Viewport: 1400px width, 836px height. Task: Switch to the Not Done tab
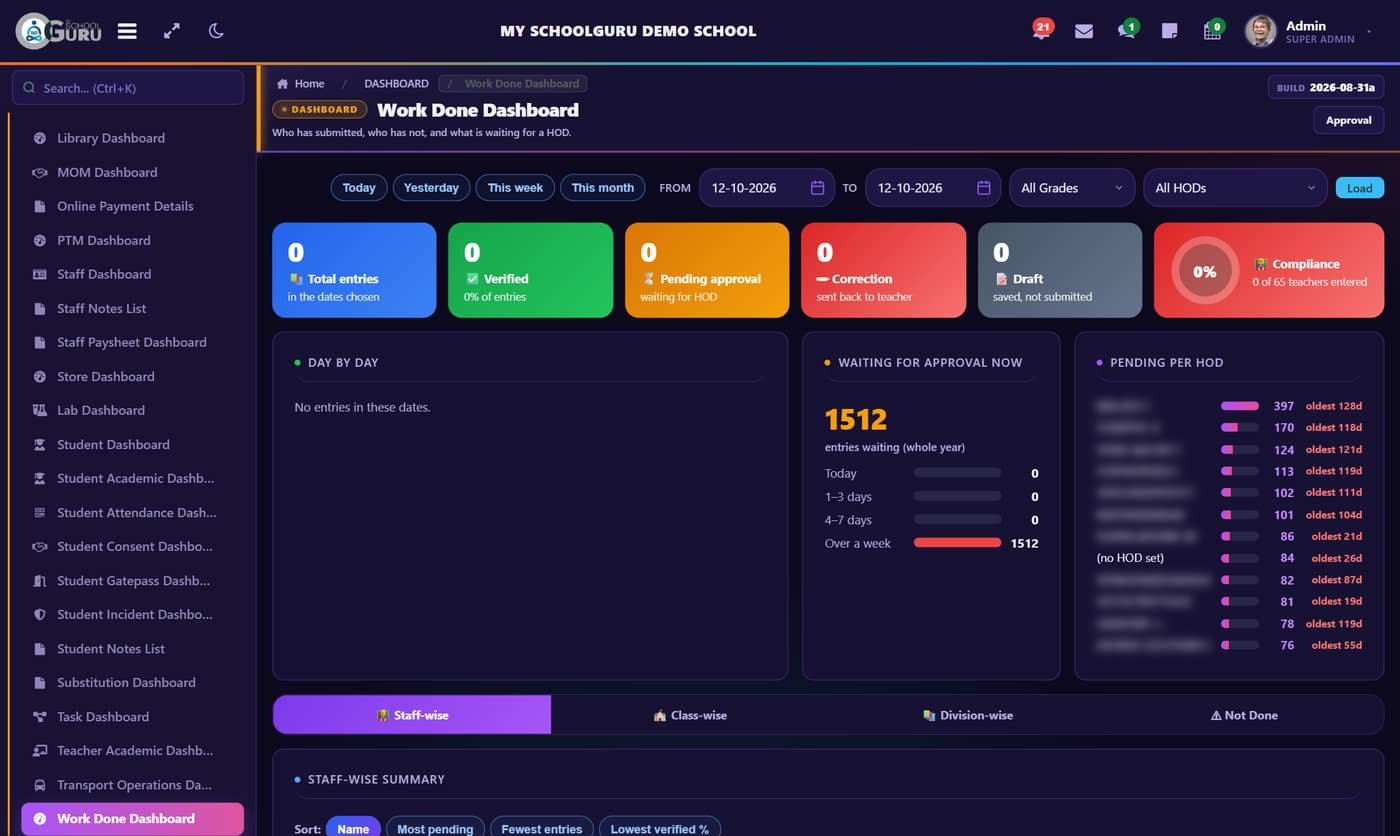1244,715
